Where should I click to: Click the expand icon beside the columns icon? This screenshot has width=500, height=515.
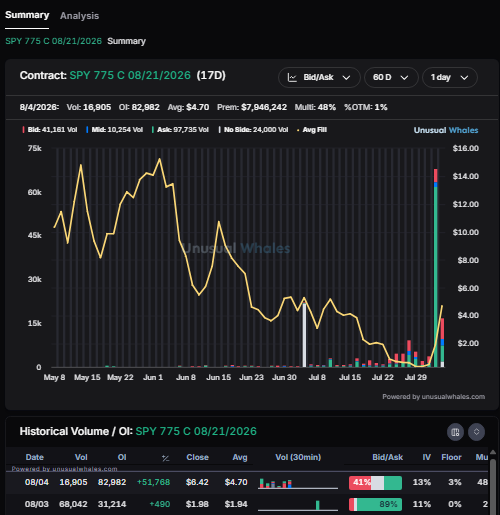click(476, 432)
